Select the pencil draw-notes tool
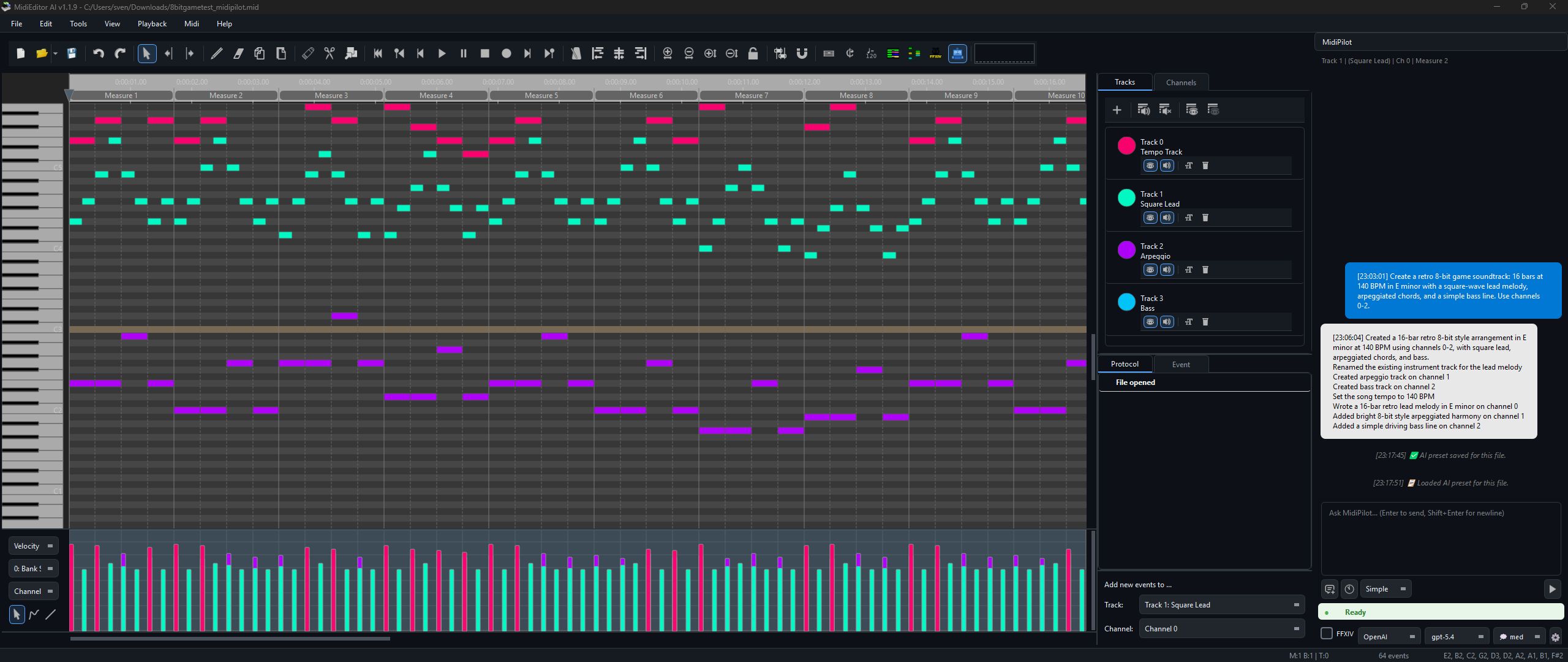 pyautogui.click(x=216, y=53)
